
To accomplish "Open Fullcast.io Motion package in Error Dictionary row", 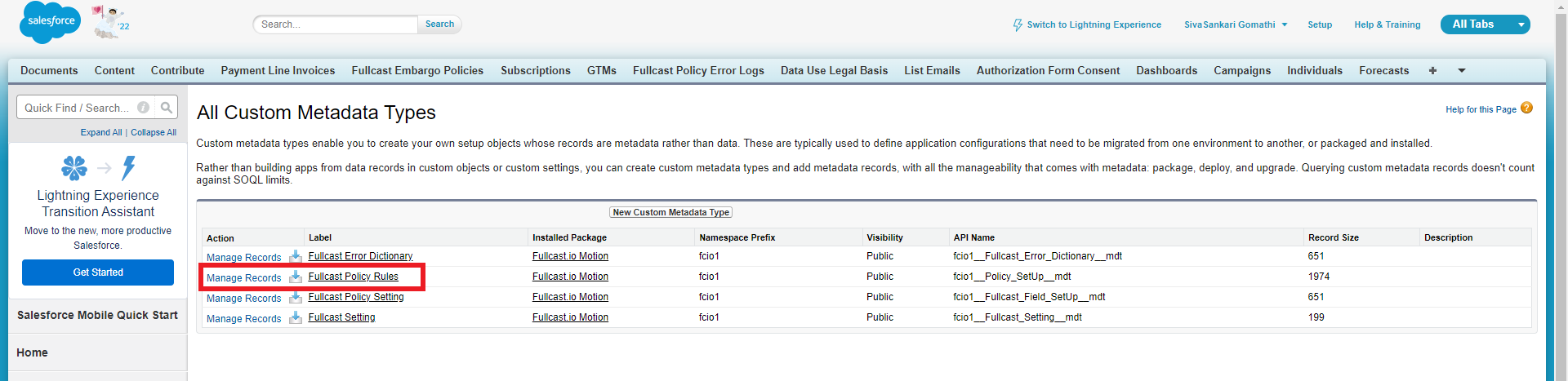I will (570, 256).
